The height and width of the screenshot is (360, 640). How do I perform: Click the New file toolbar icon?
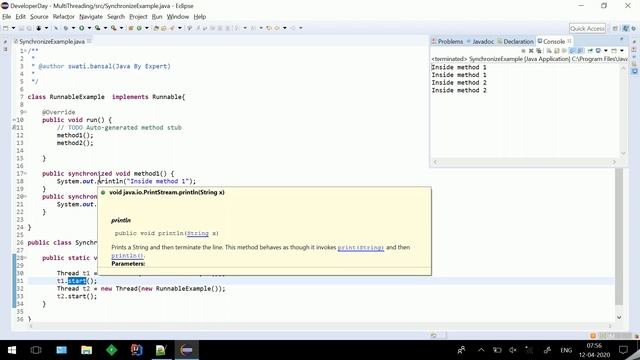pos(5,28)
